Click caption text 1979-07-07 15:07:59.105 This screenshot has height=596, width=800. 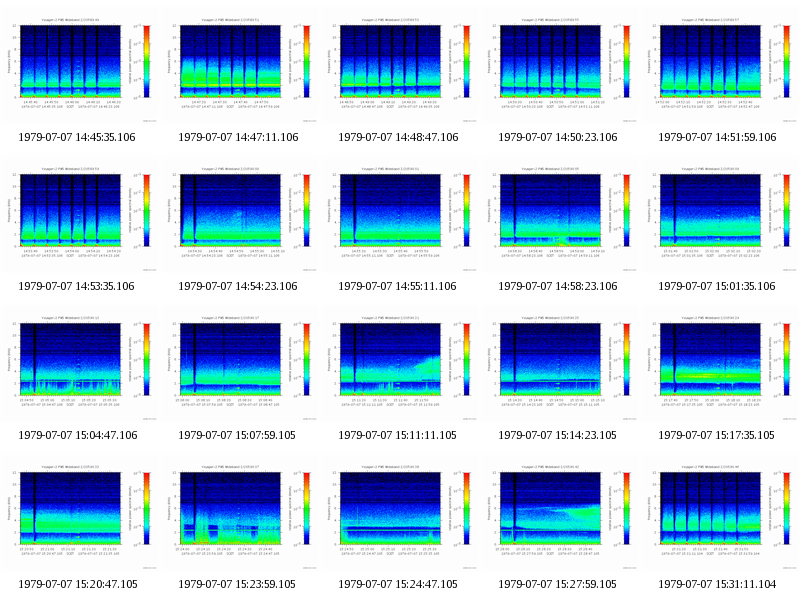(x=237, y=435)
